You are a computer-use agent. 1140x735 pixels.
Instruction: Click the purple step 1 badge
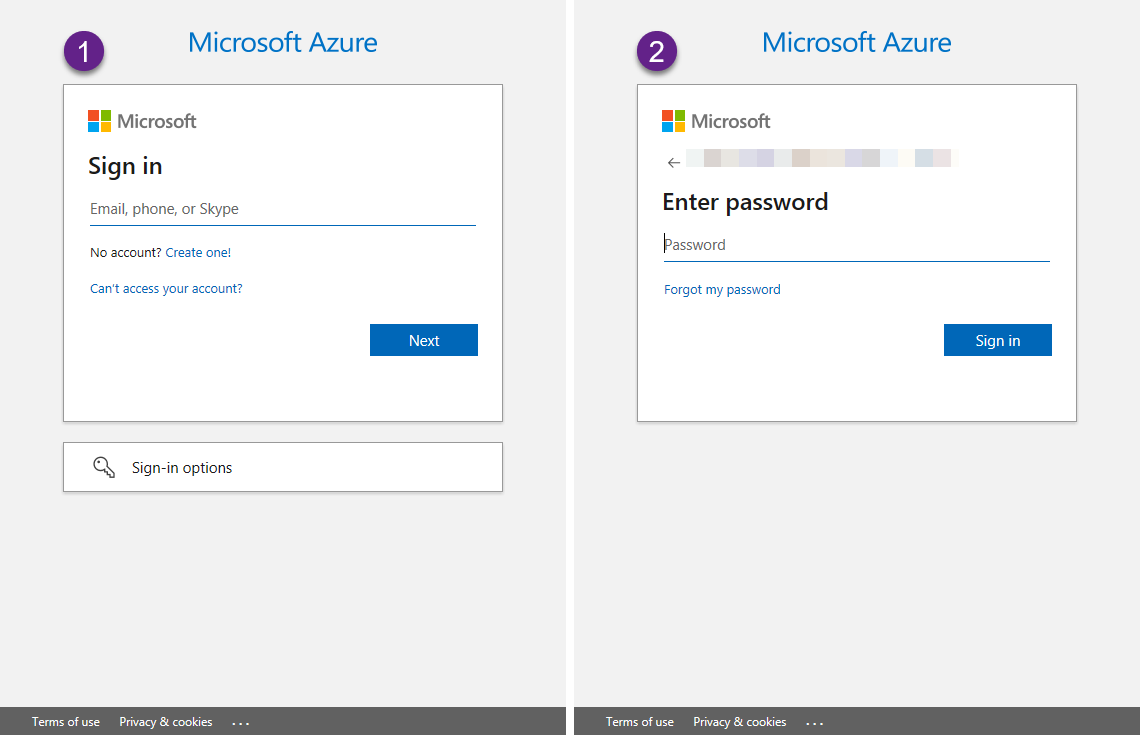coord(85,52)
